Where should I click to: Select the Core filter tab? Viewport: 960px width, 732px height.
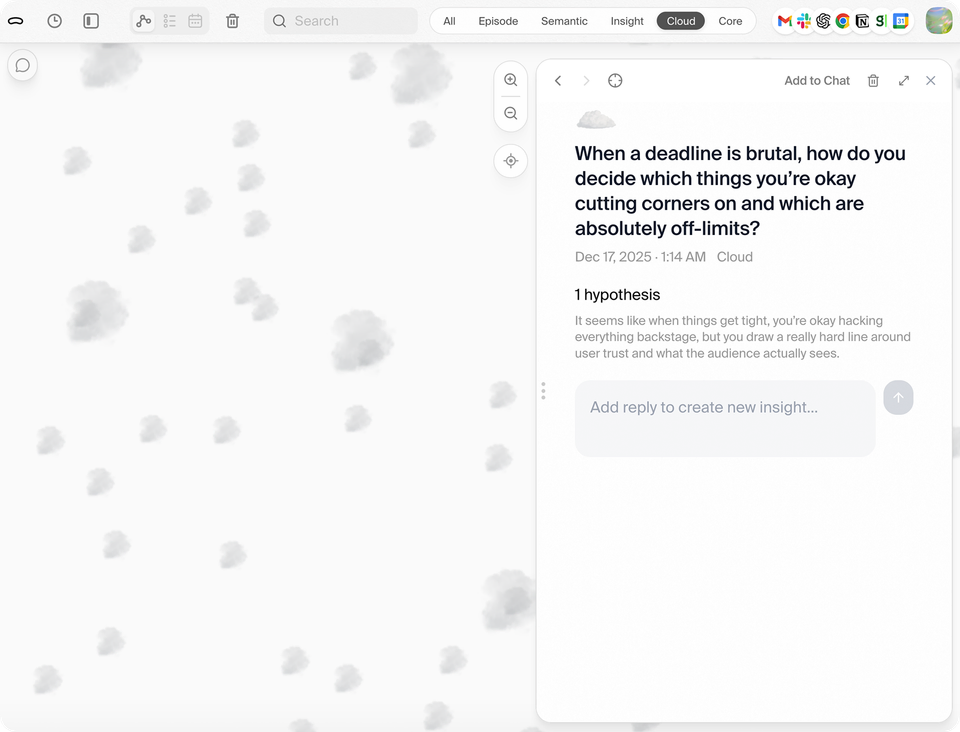tap(730, 21)
